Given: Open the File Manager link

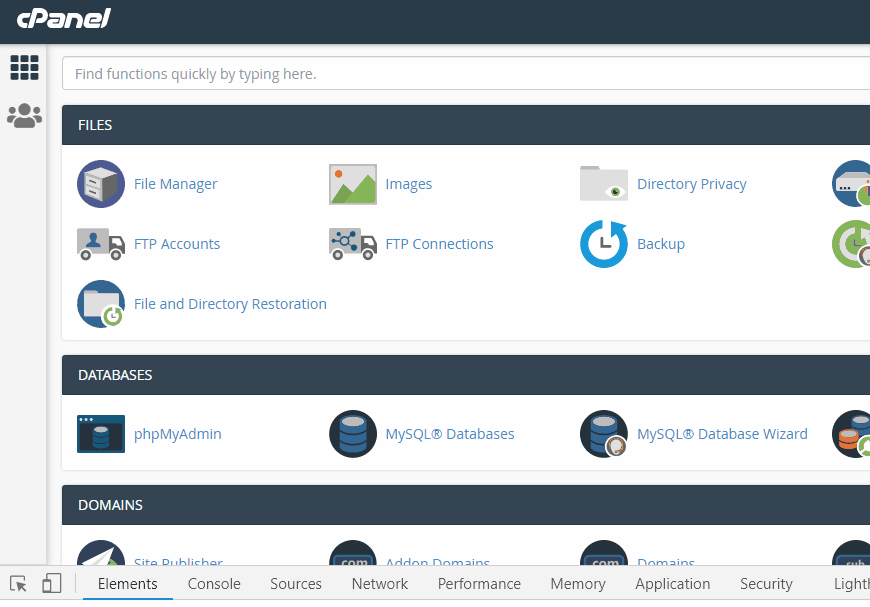Looking at the screenshot, I should [x=175, y=184].
